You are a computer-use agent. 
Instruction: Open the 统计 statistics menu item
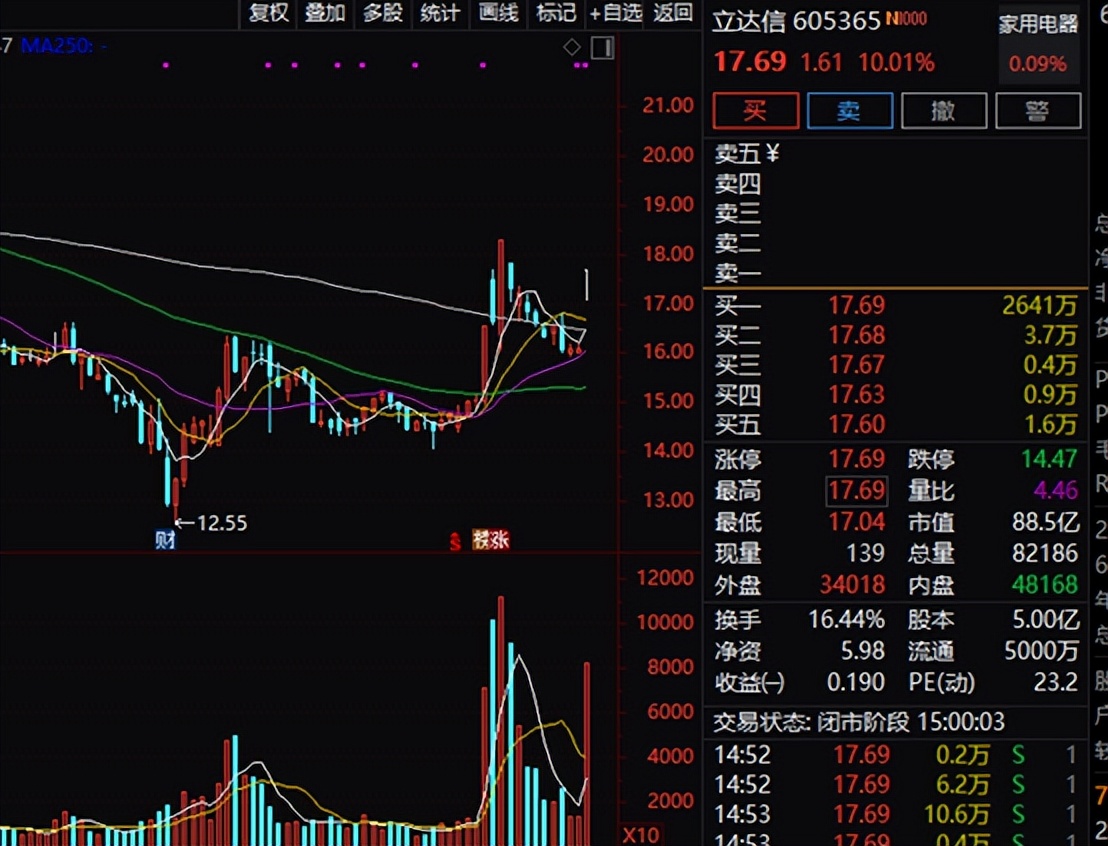coord(440,13)
